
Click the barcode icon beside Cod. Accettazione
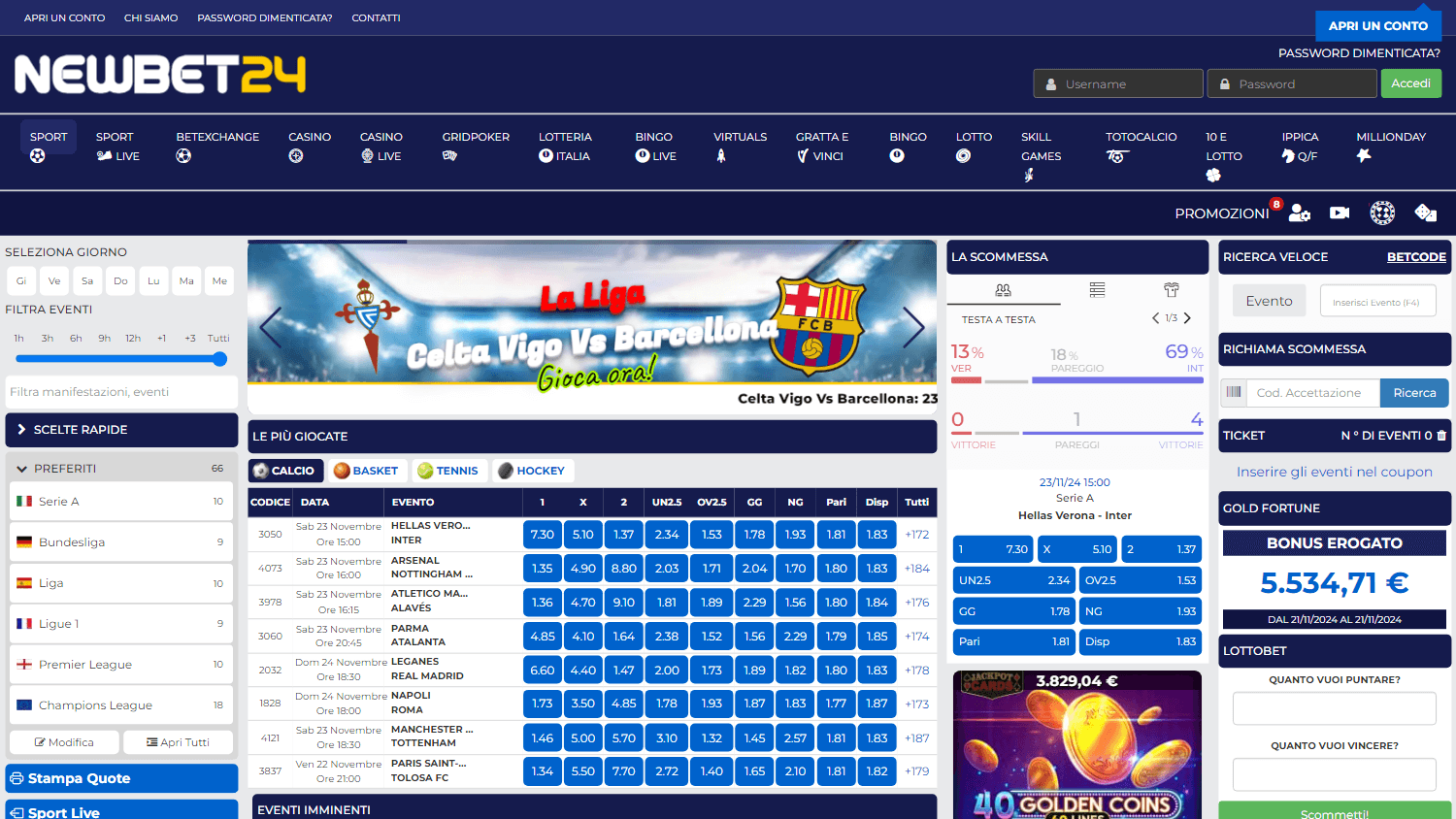1234,392
